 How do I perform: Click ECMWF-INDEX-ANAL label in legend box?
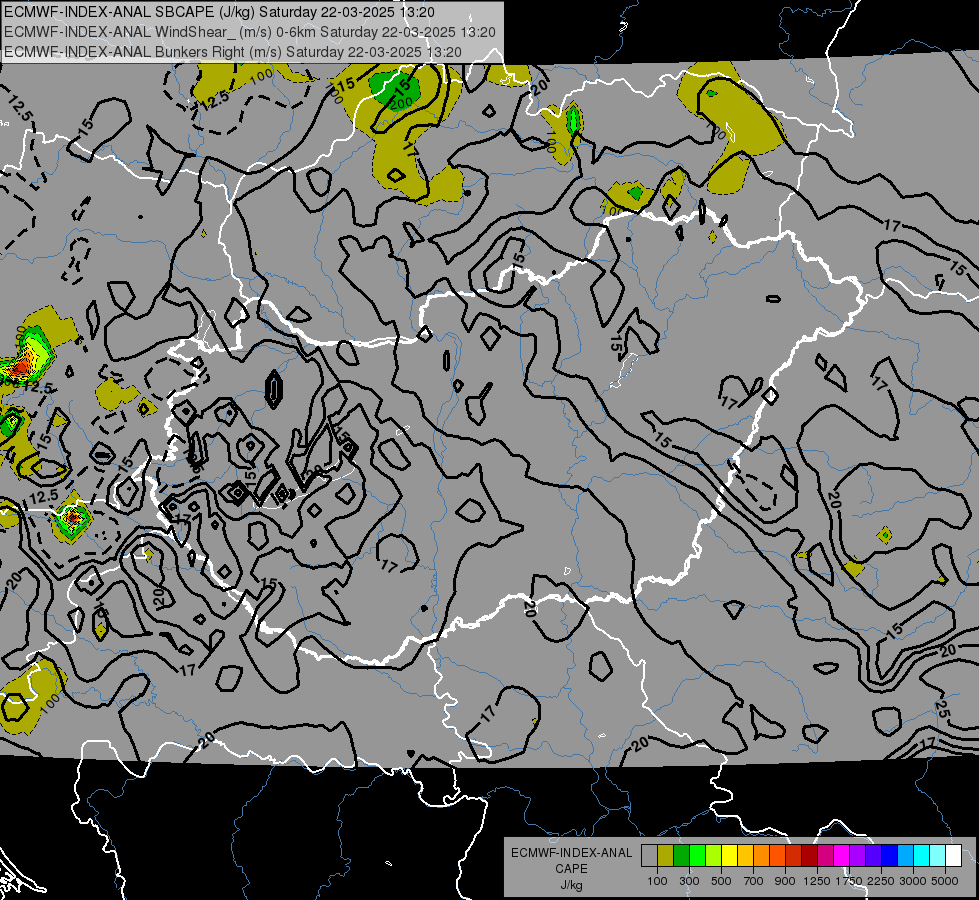(x=571, y=853)
